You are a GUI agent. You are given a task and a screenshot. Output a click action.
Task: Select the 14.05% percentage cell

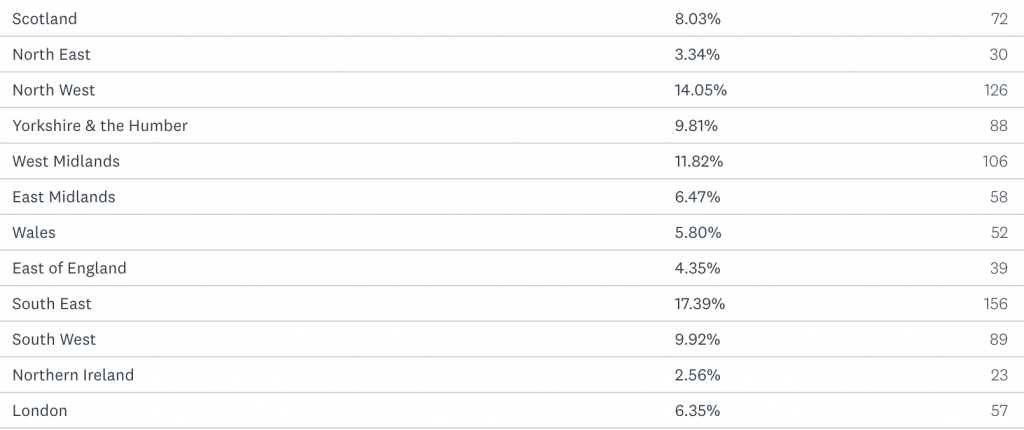tap(701, 90)
